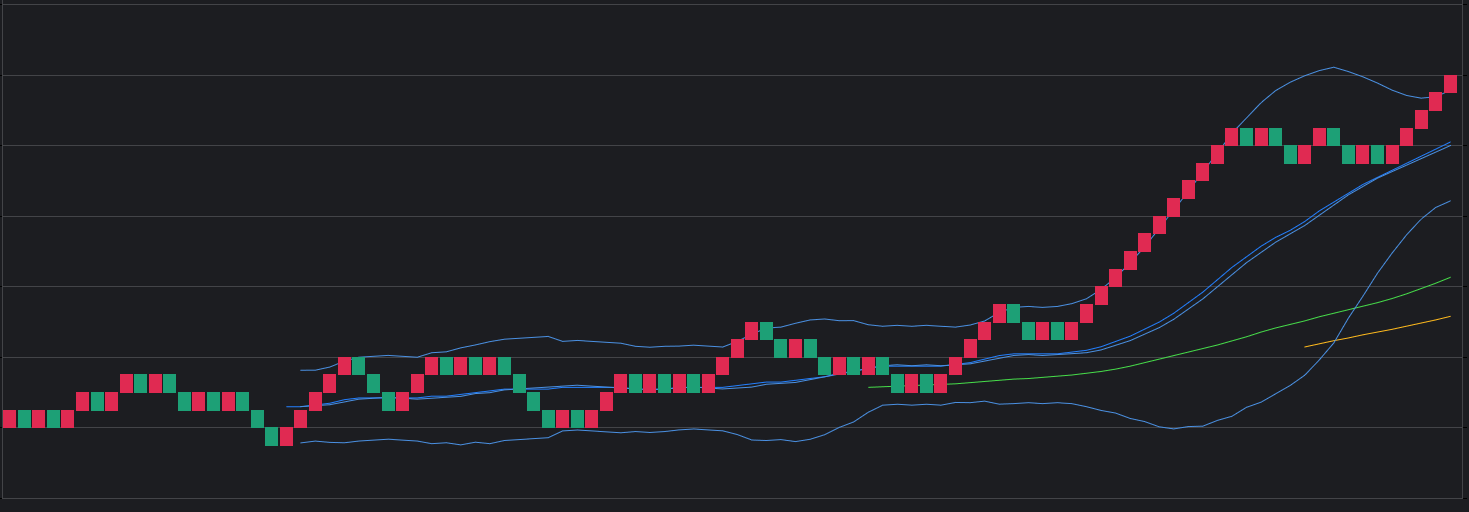Viewport: 1469px width, 512px height.
Task: Click the right end of the orange line
Action: coord(1449,317)
